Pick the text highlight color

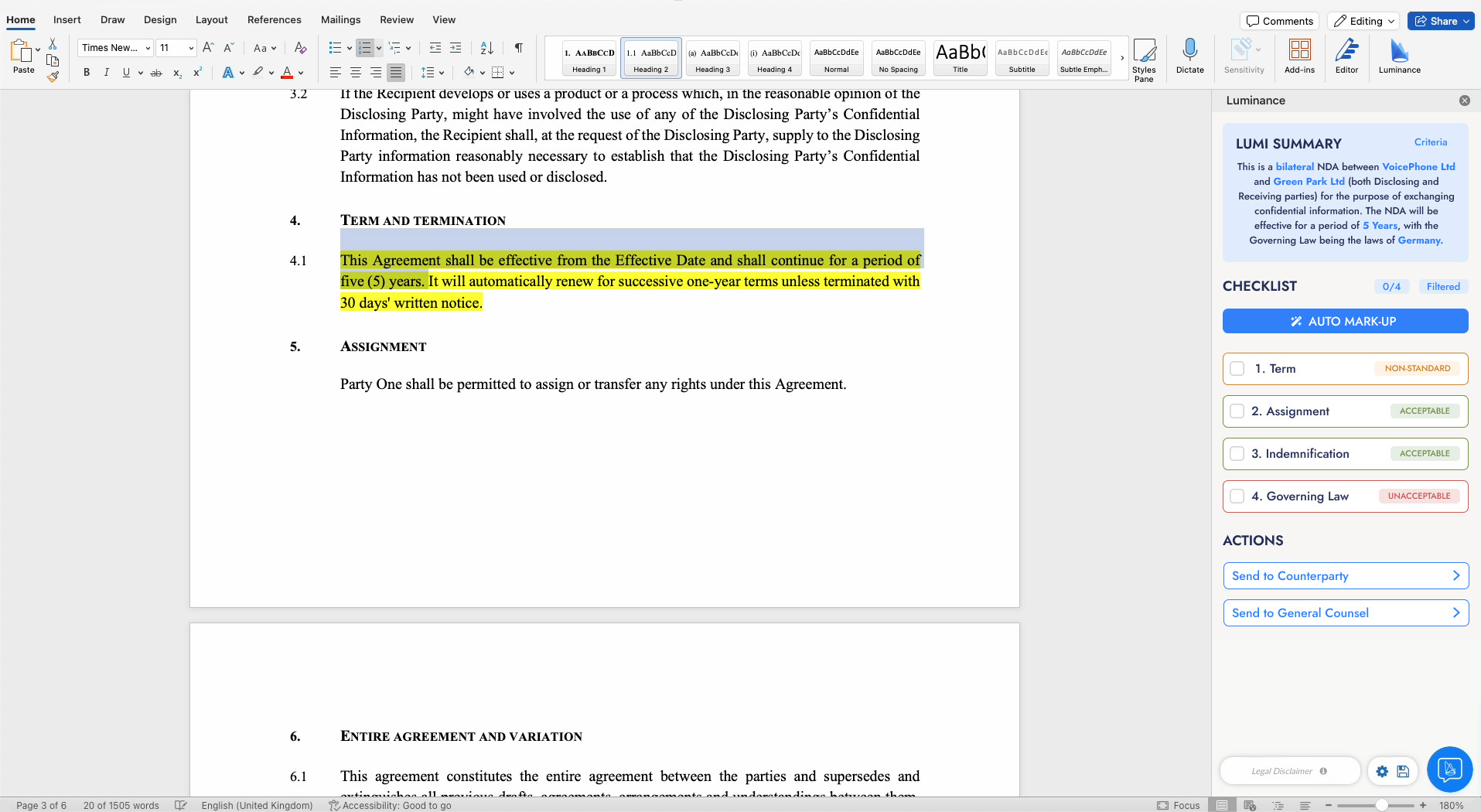(x=258, y=73)
